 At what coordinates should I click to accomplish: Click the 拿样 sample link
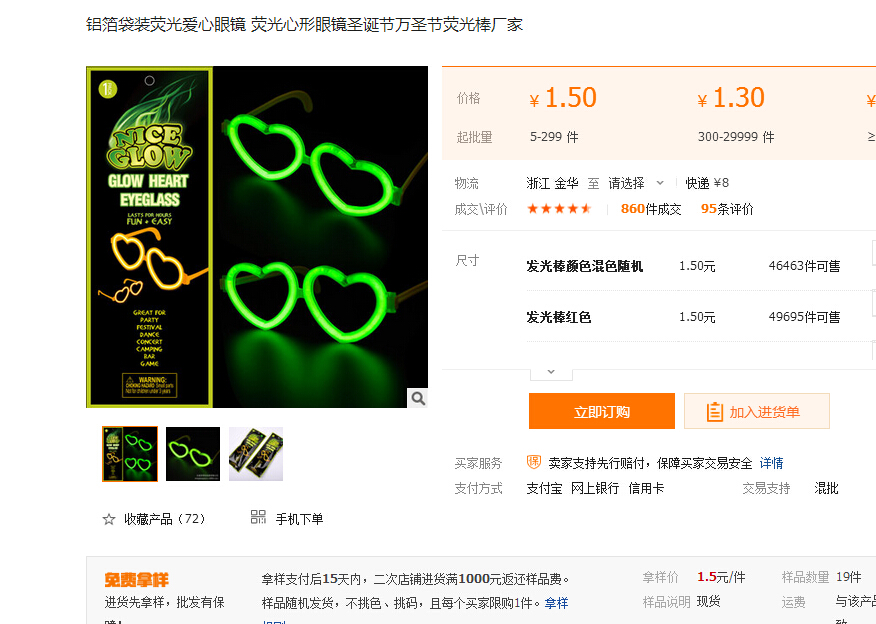[556, 603]
